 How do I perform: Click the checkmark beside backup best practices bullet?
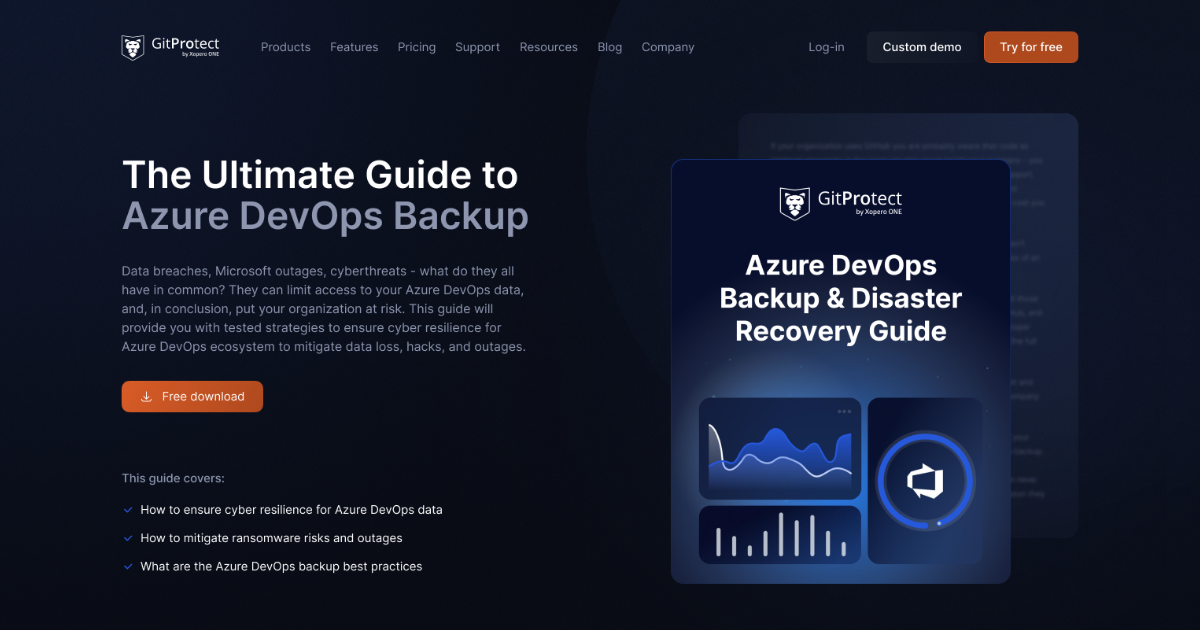[127, 565]
